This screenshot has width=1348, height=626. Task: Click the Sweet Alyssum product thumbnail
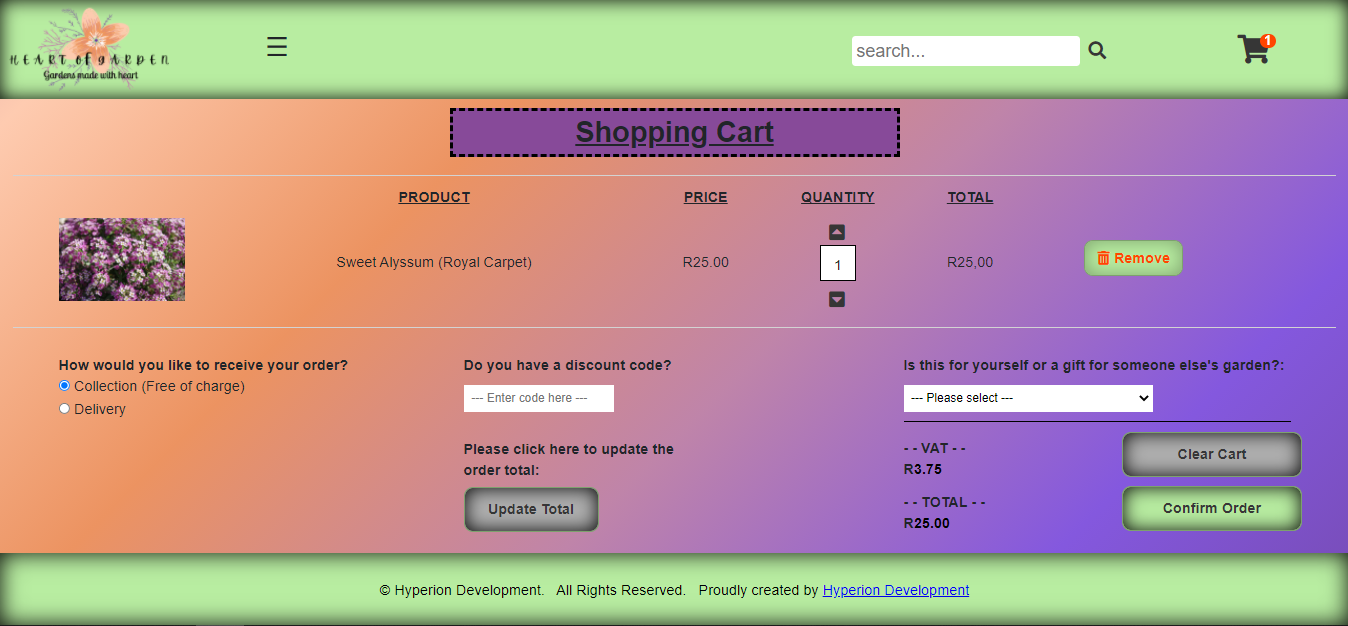click(122, 259)
